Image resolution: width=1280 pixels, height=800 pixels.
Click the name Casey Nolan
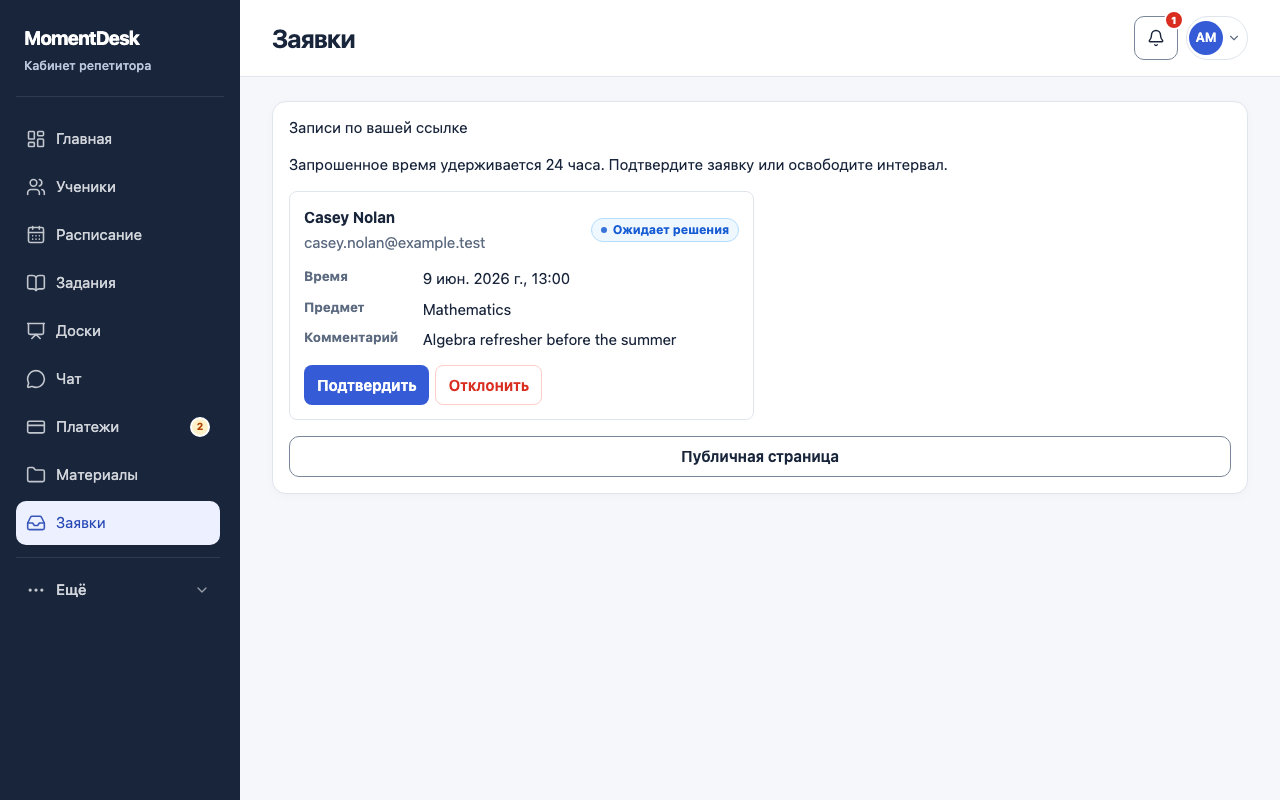349,218
